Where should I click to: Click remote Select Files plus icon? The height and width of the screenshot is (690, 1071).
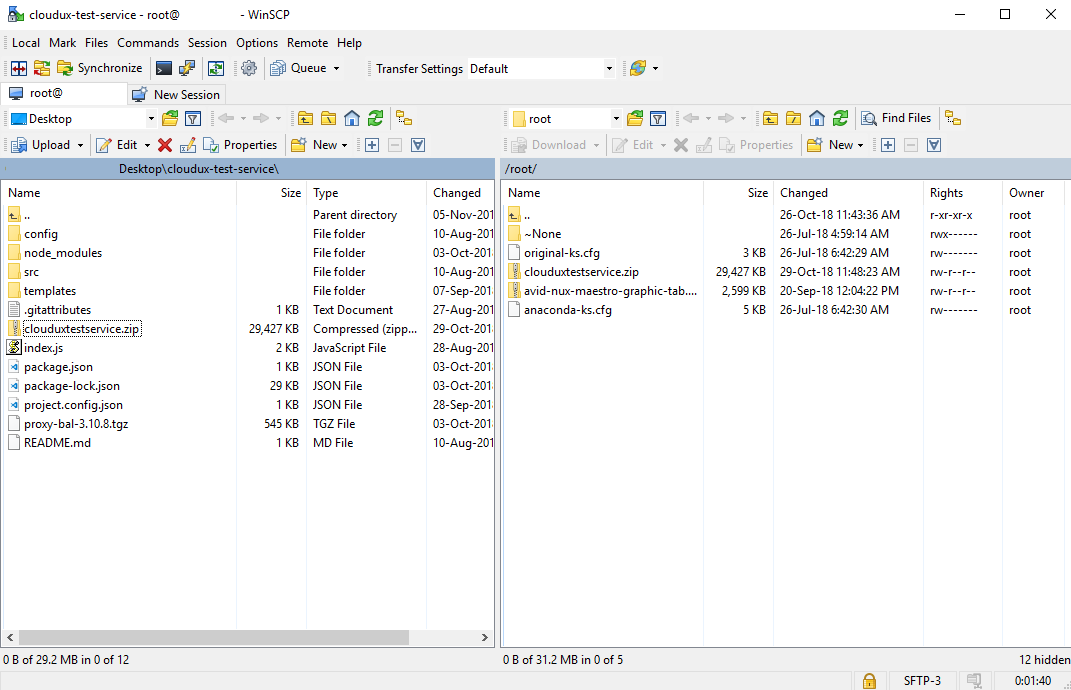(888, 145)
